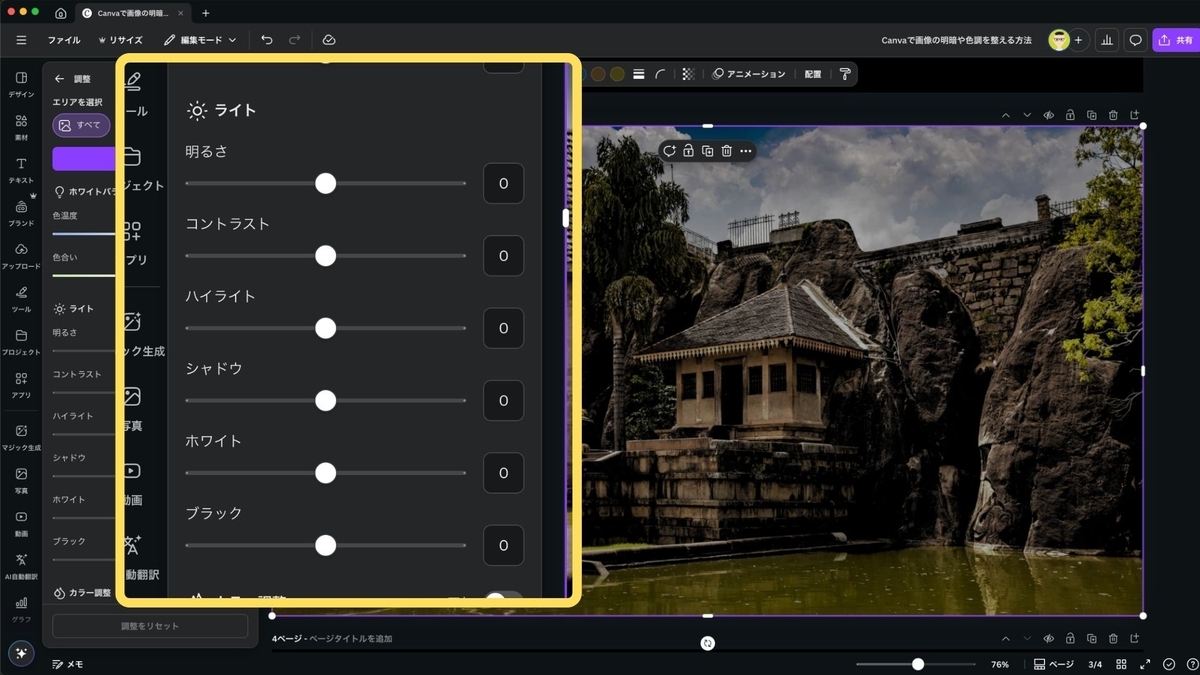Open the グラフ panel in sidebar
Image resolution: width=1200 pixels, height=675 pixels.
pos(21,609)
